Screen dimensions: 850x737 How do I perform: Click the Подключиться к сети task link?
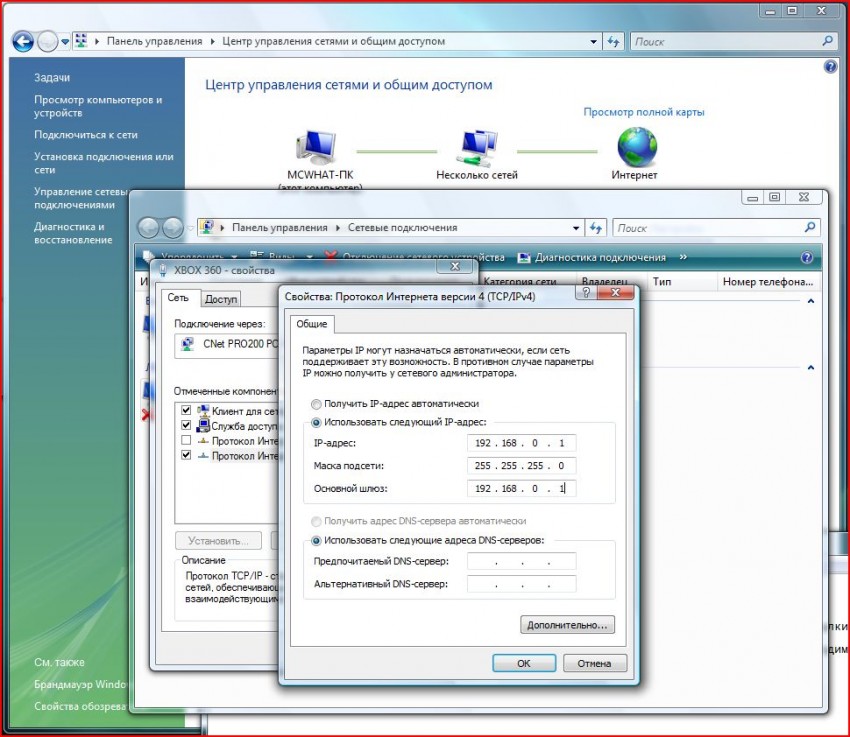[86, 134]
